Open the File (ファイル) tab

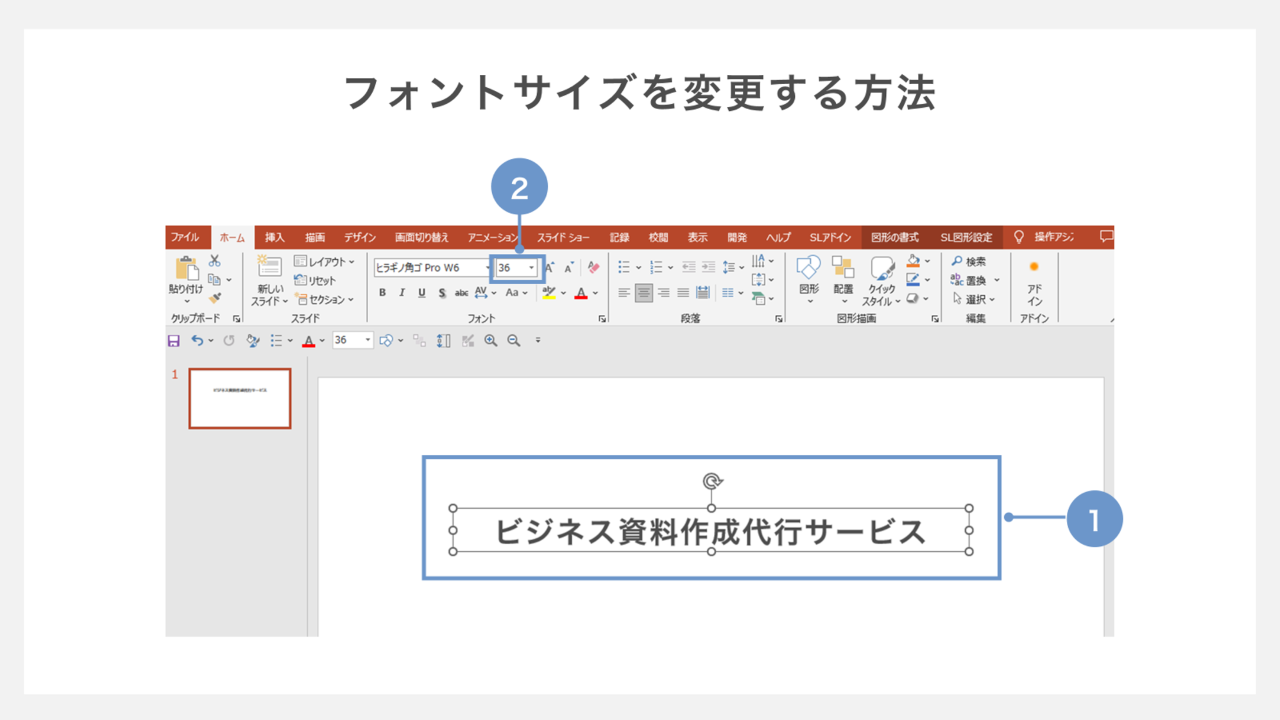tap(184, 237)
